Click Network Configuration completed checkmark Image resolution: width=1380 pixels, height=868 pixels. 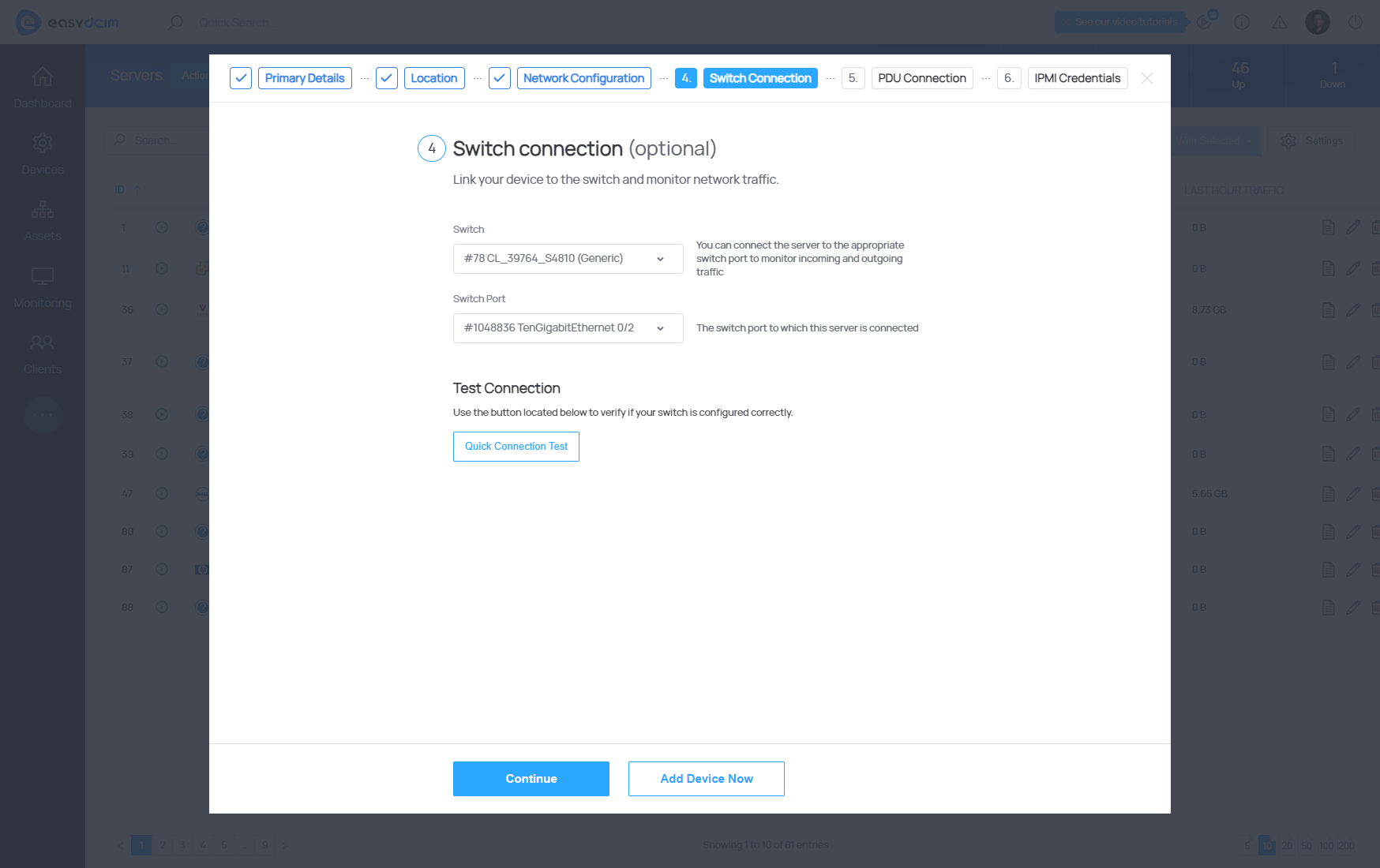click(500, 78)
